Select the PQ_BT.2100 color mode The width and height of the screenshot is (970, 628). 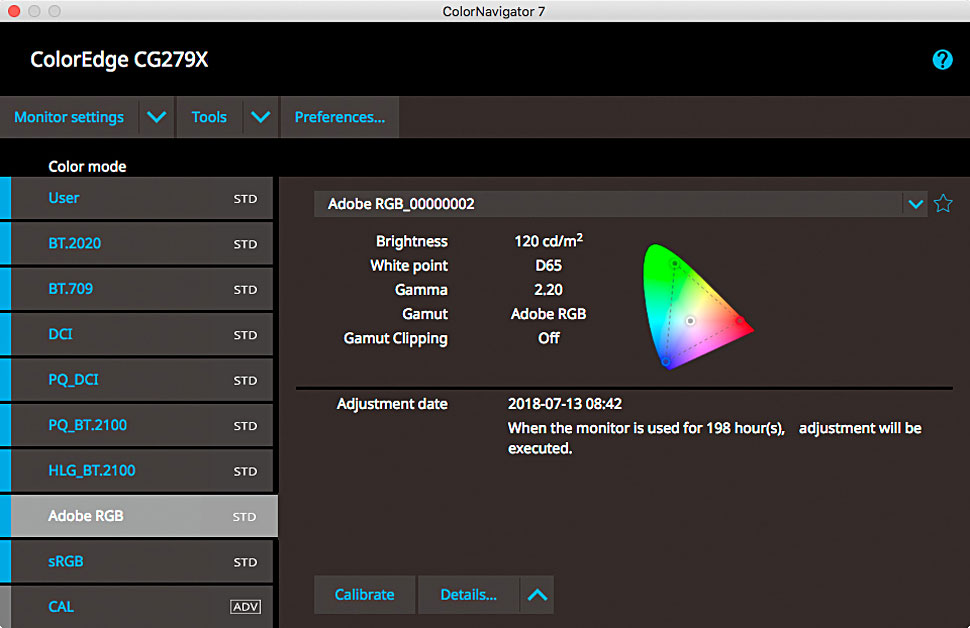(x=137, y=426)
